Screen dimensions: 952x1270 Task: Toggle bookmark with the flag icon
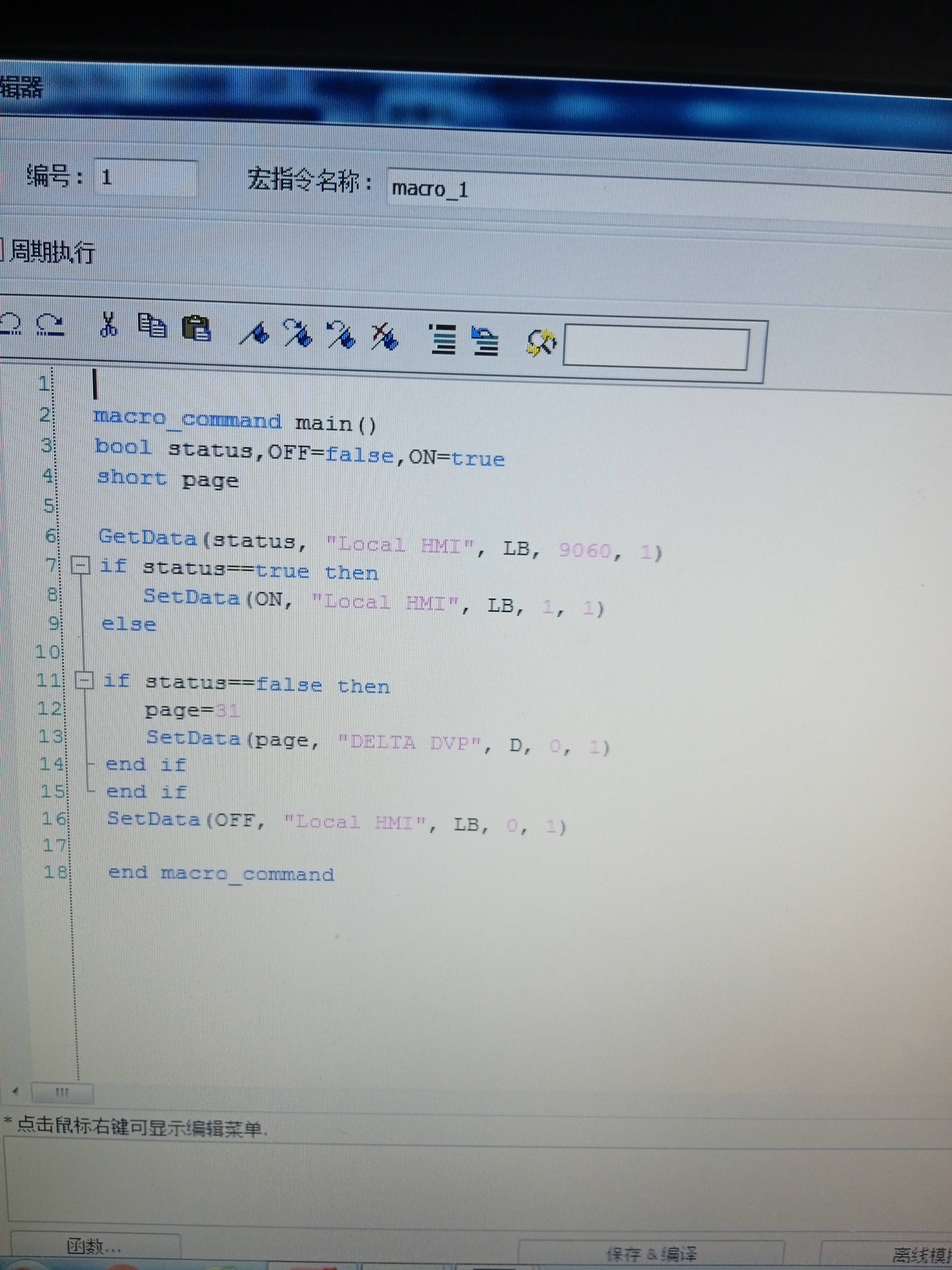coord(255,333)
